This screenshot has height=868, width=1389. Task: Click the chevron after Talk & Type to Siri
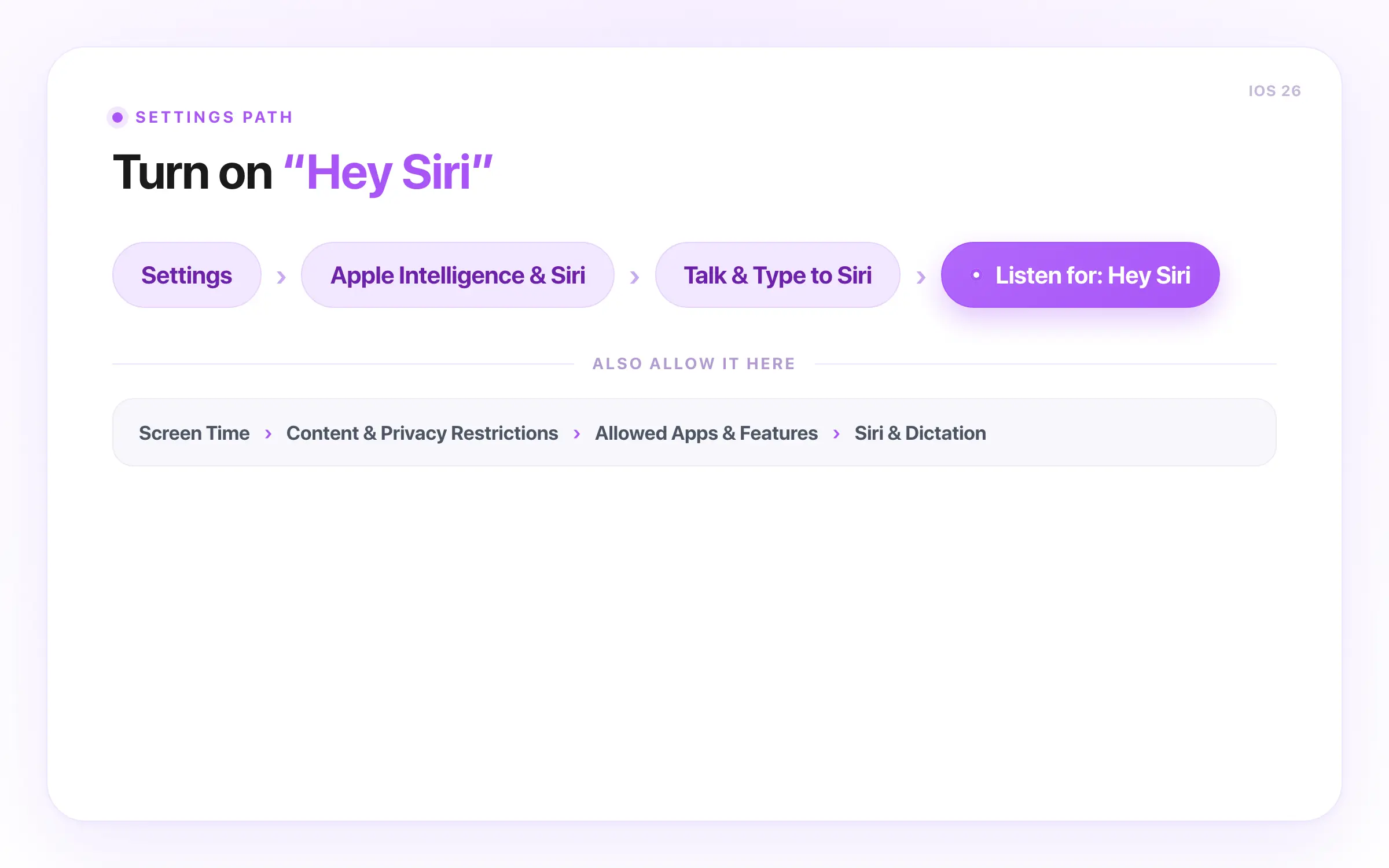(921, 277)
